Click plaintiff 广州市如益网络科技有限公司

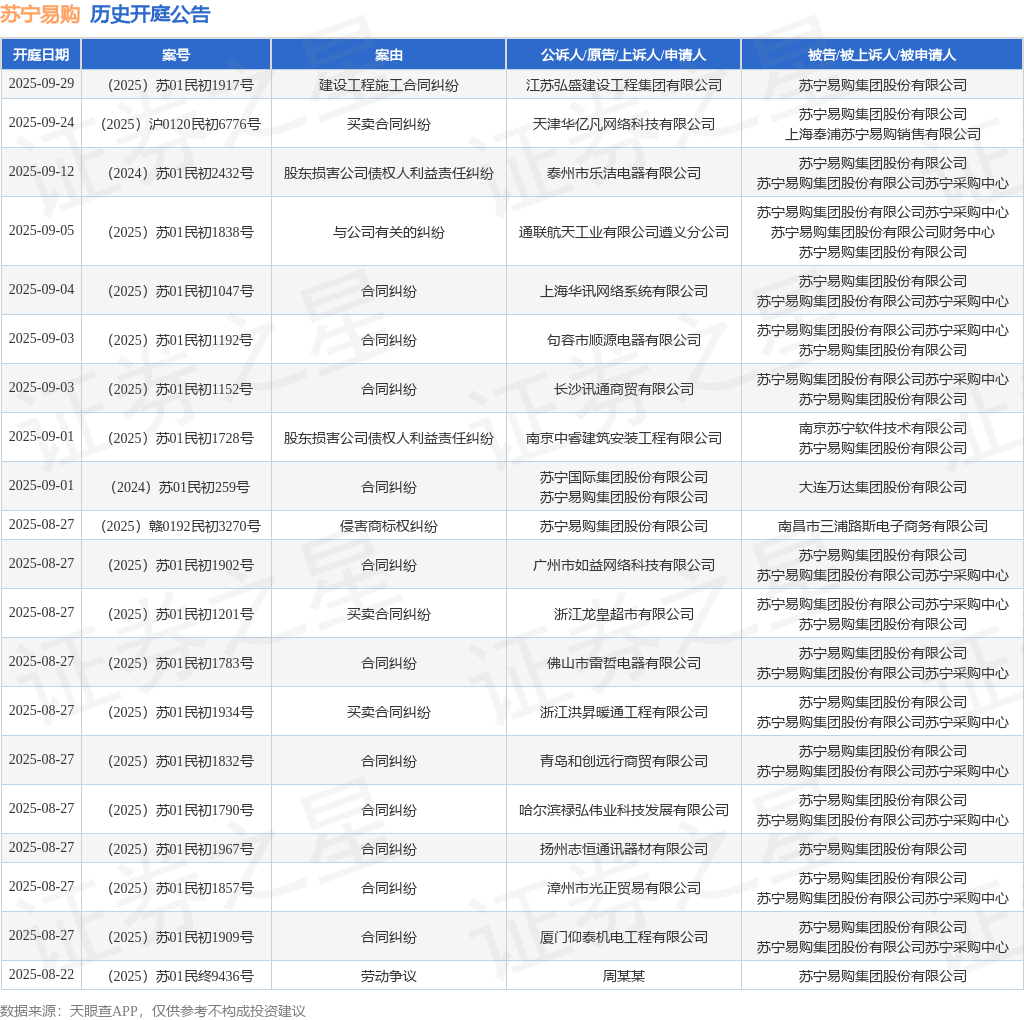624,566
